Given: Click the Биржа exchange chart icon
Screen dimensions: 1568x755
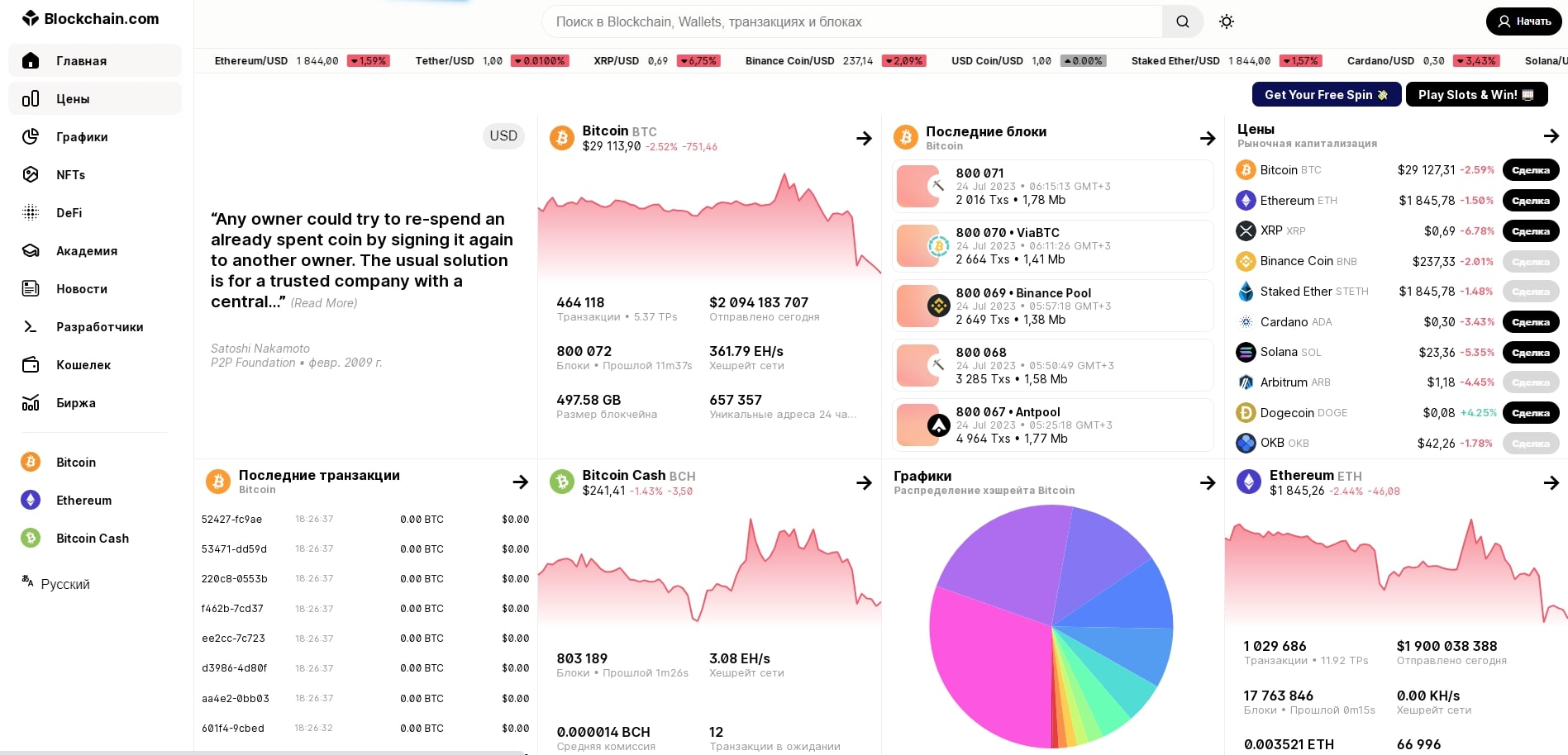Looking at the screenshot, I should tap(31, 402).
